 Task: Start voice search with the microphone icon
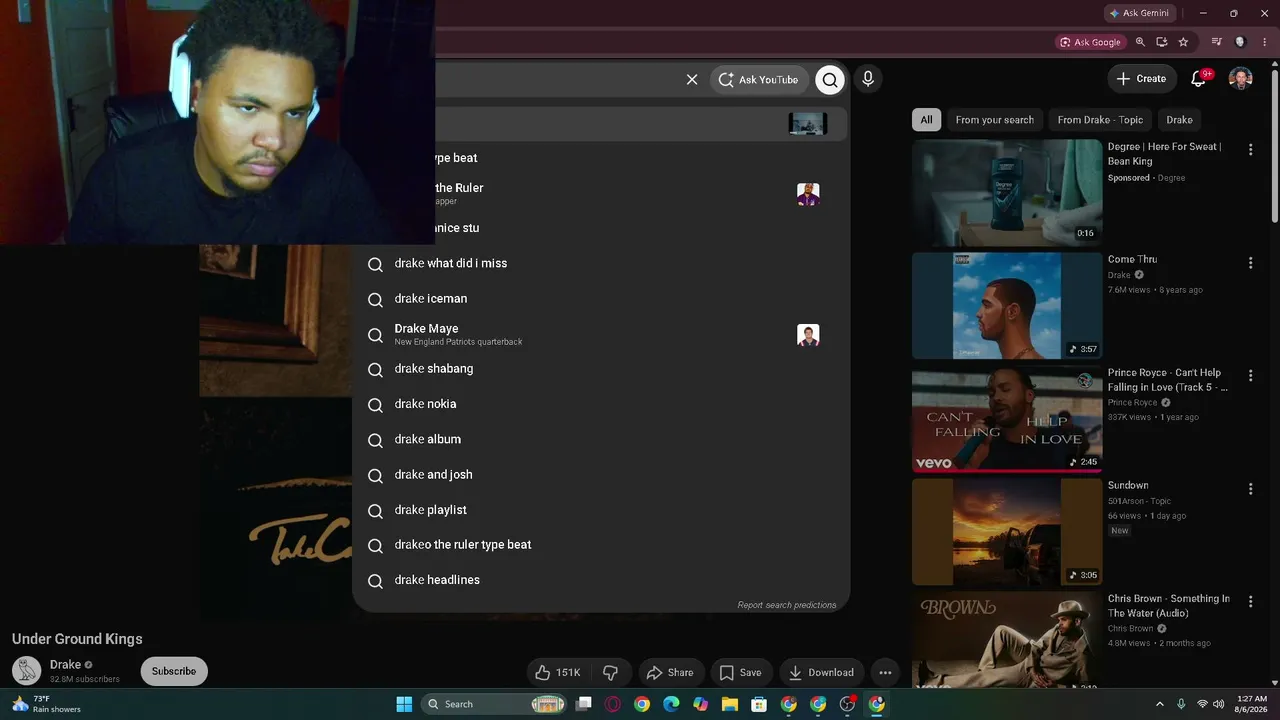868,79
